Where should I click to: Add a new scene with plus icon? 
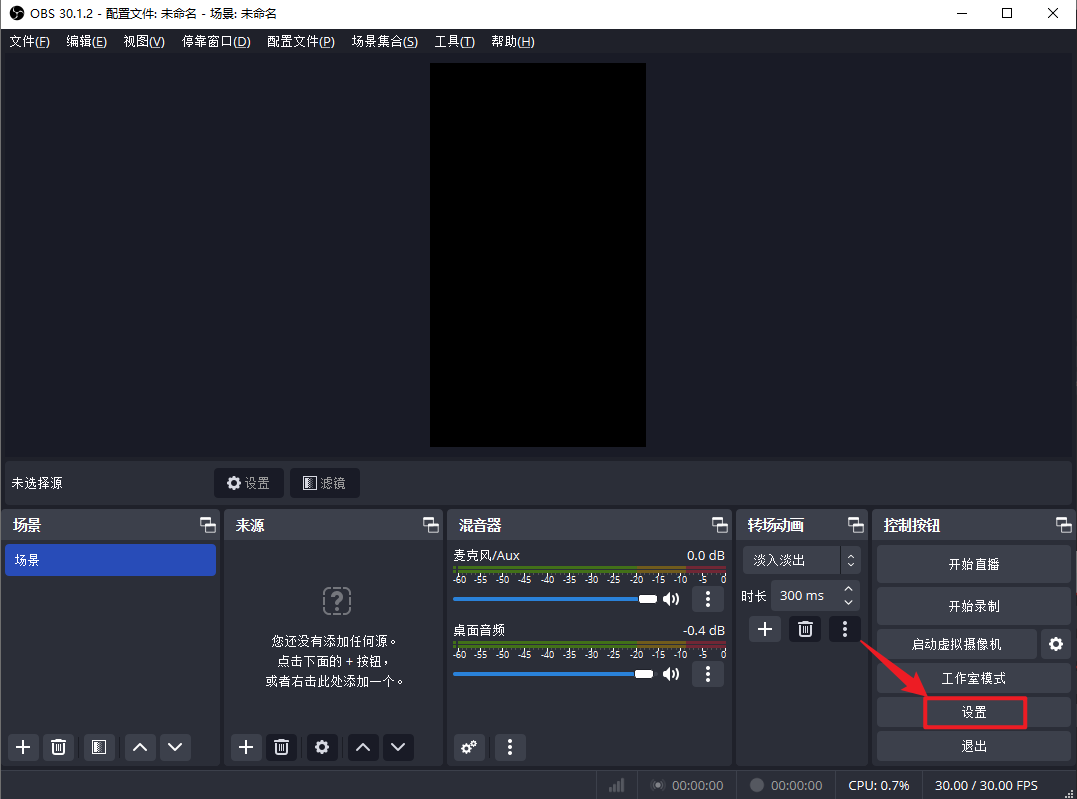pyautogui.click(x=23, y=747)
